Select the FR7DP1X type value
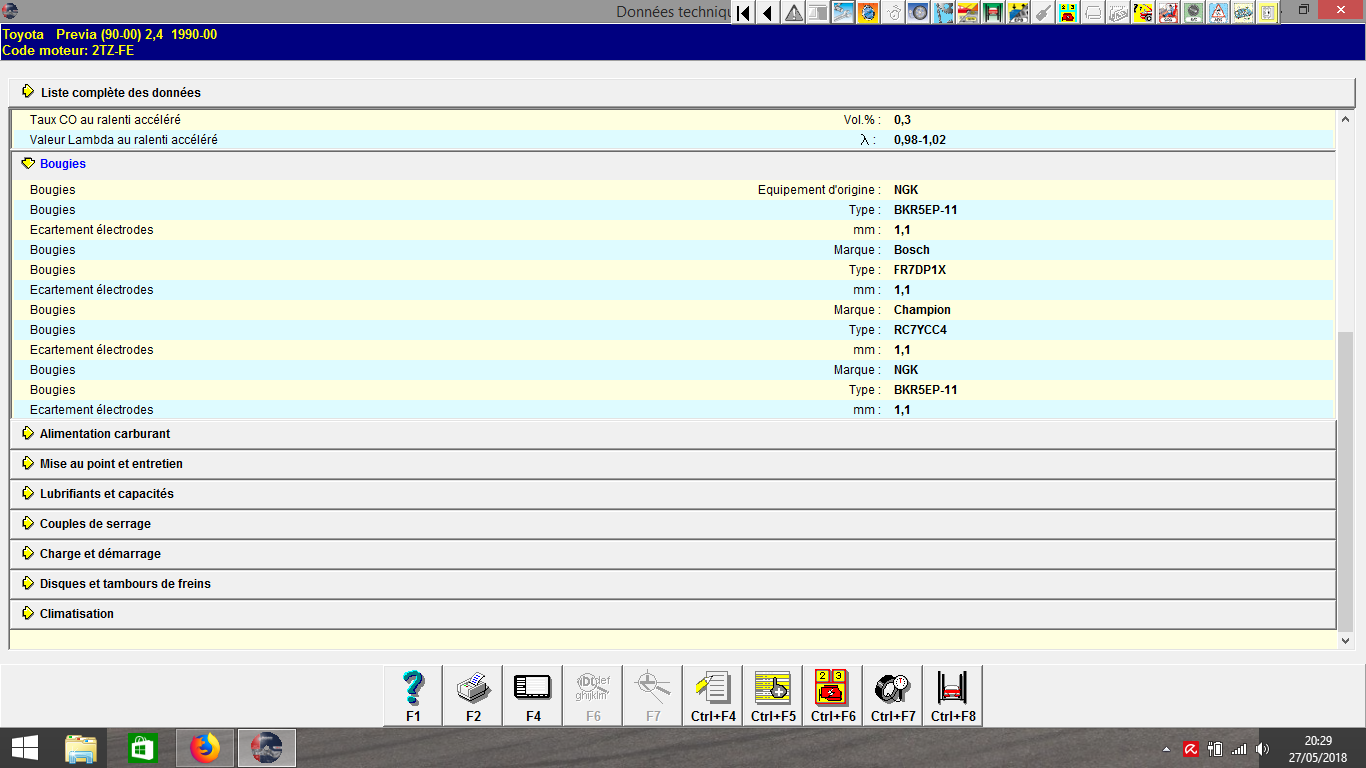The height and width of the screenshot is (768, 1366). 918,270
